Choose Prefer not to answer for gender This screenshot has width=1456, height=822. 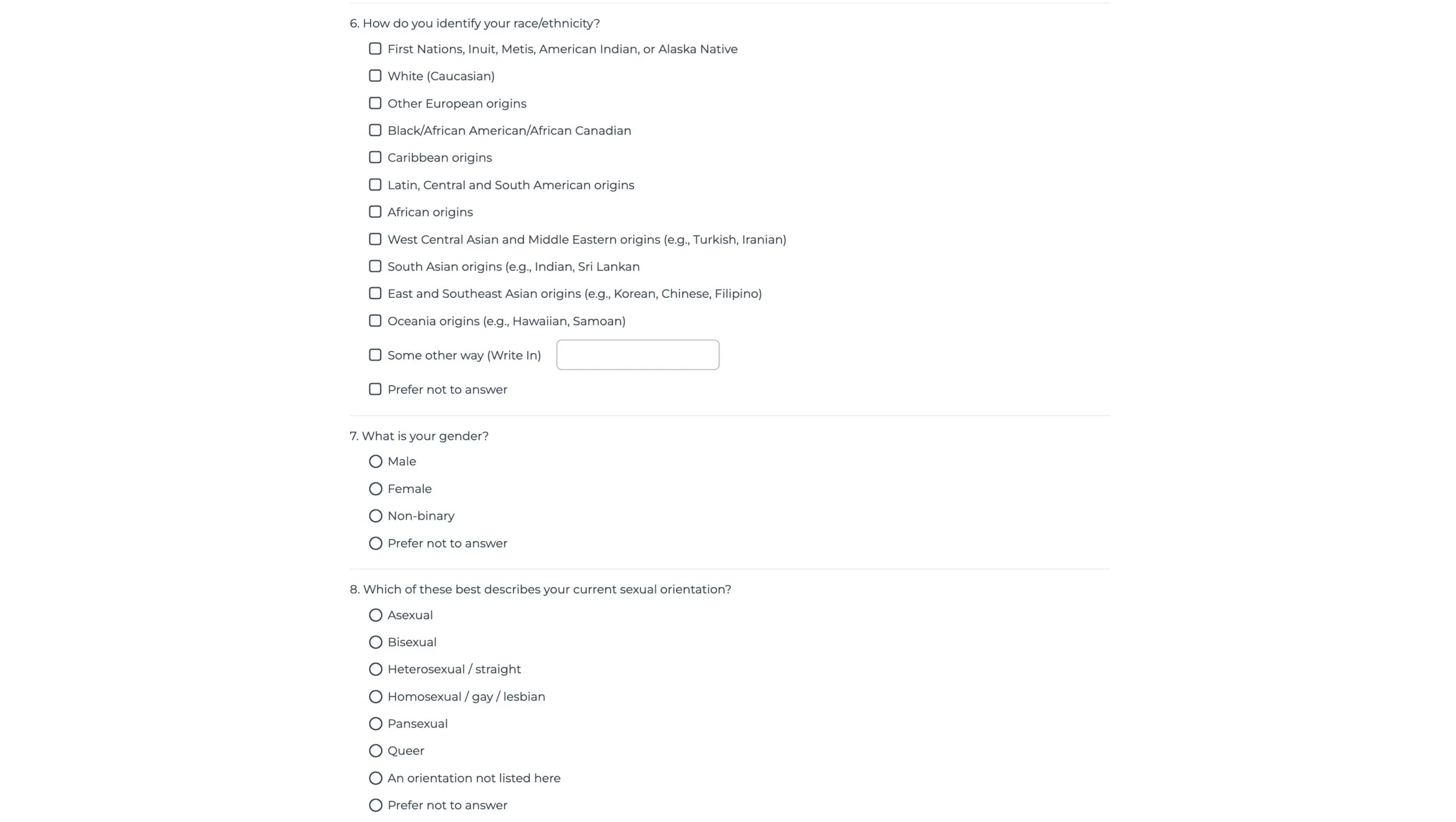pyautogui.click(x=375, y=543)
